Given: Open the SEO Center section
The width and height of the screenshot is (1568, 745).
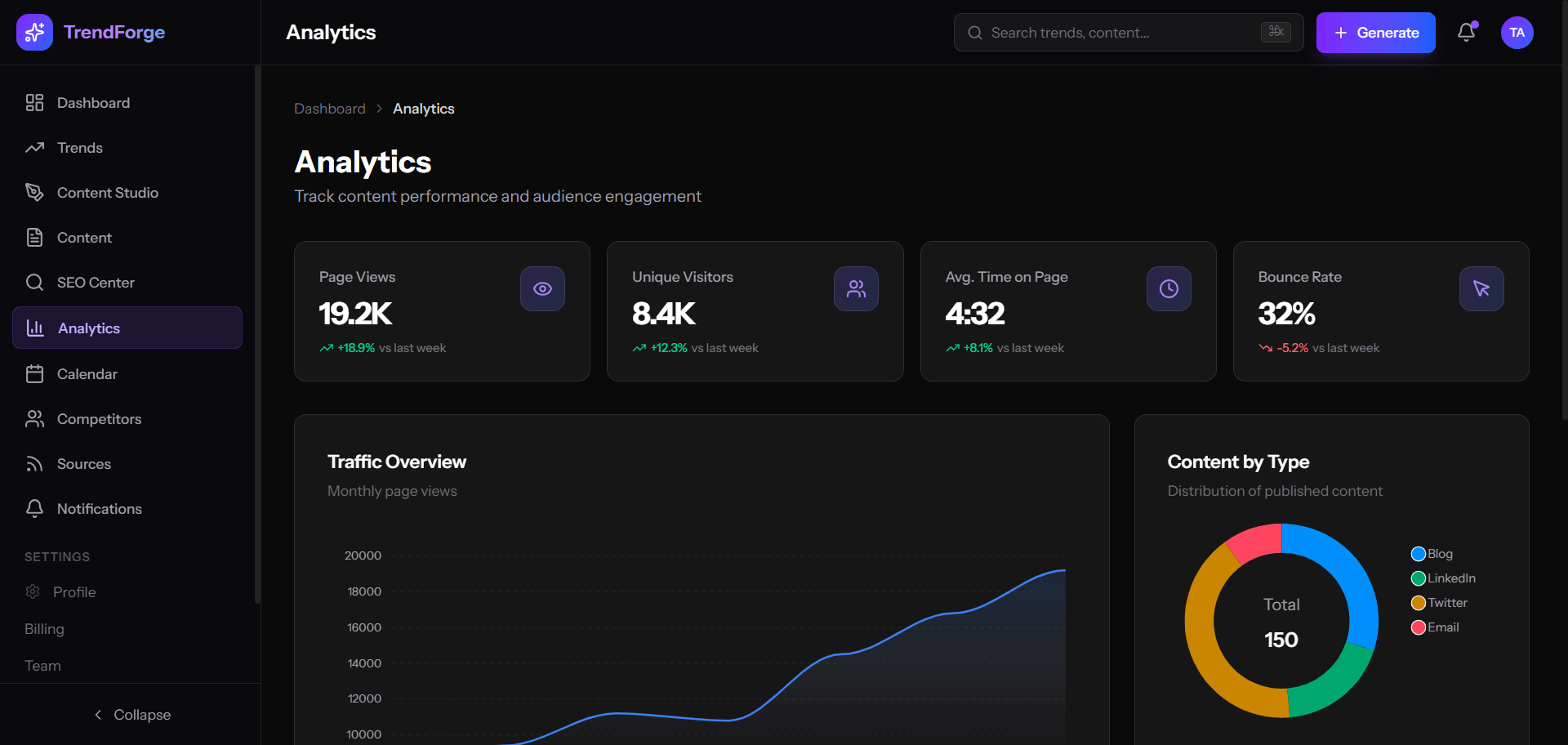Looking at the screenshot, I should click(x=127, y=283).
